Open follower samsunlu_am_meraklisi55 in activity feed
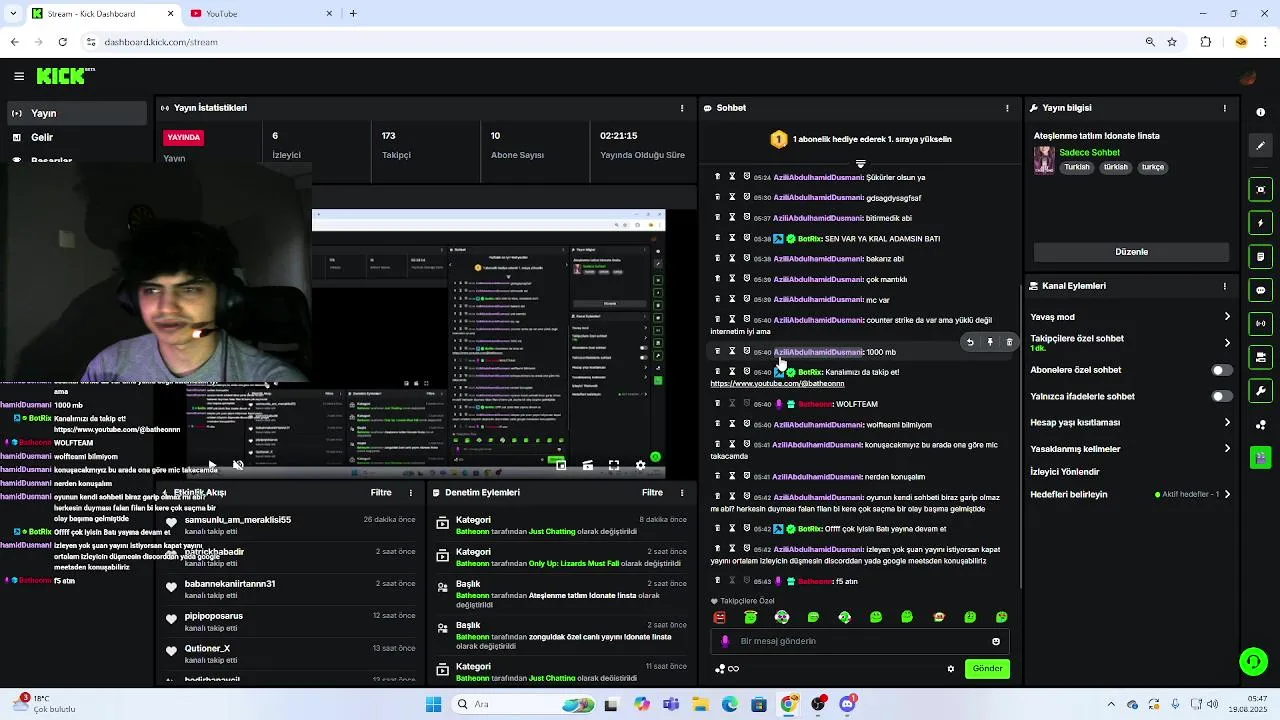Viewport: 1280px width, 720px height. (x=238, y=520)
